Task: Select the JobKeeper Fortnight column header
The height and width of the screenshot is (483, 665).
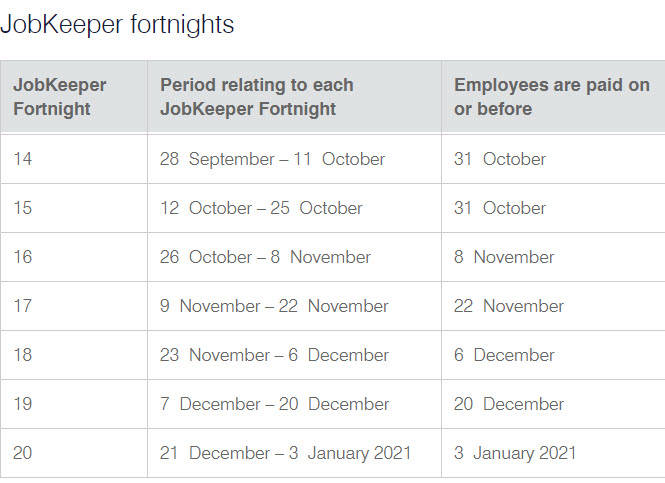Action: coord(59,97)
